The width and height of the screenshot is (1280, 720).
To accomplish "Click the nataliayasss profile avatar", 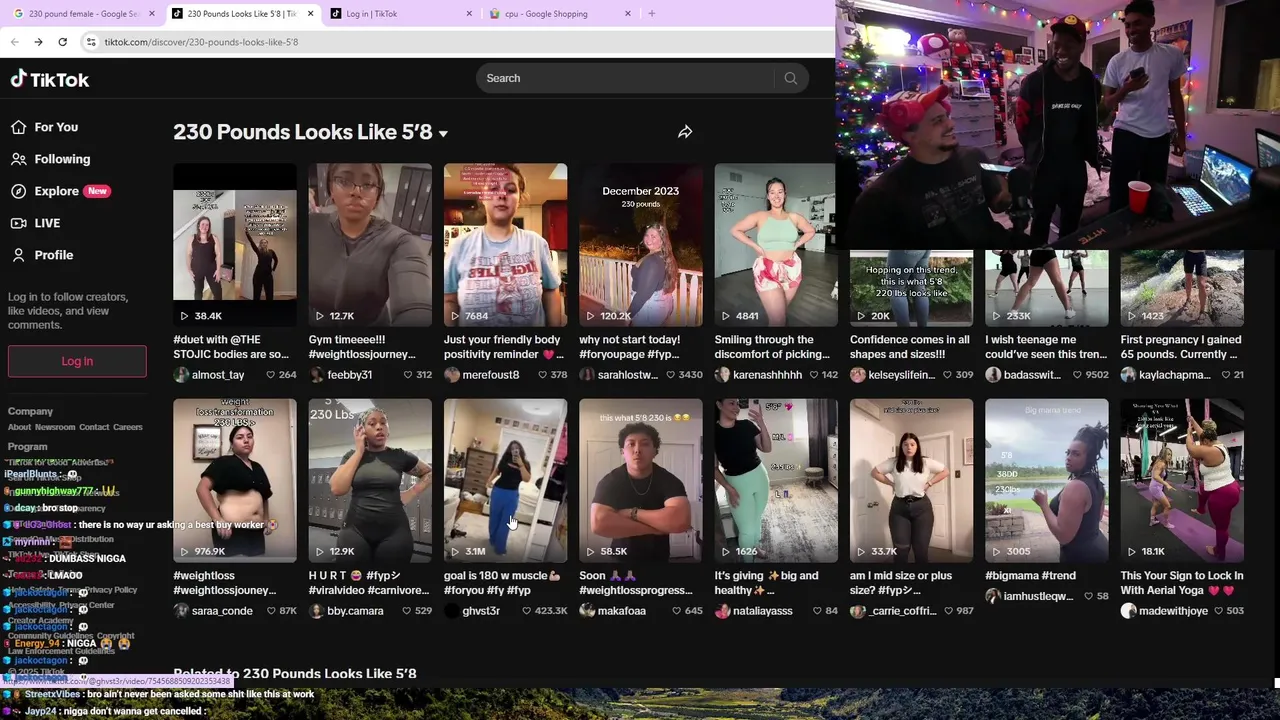I will pyautogui.click(x=723, y=611).
